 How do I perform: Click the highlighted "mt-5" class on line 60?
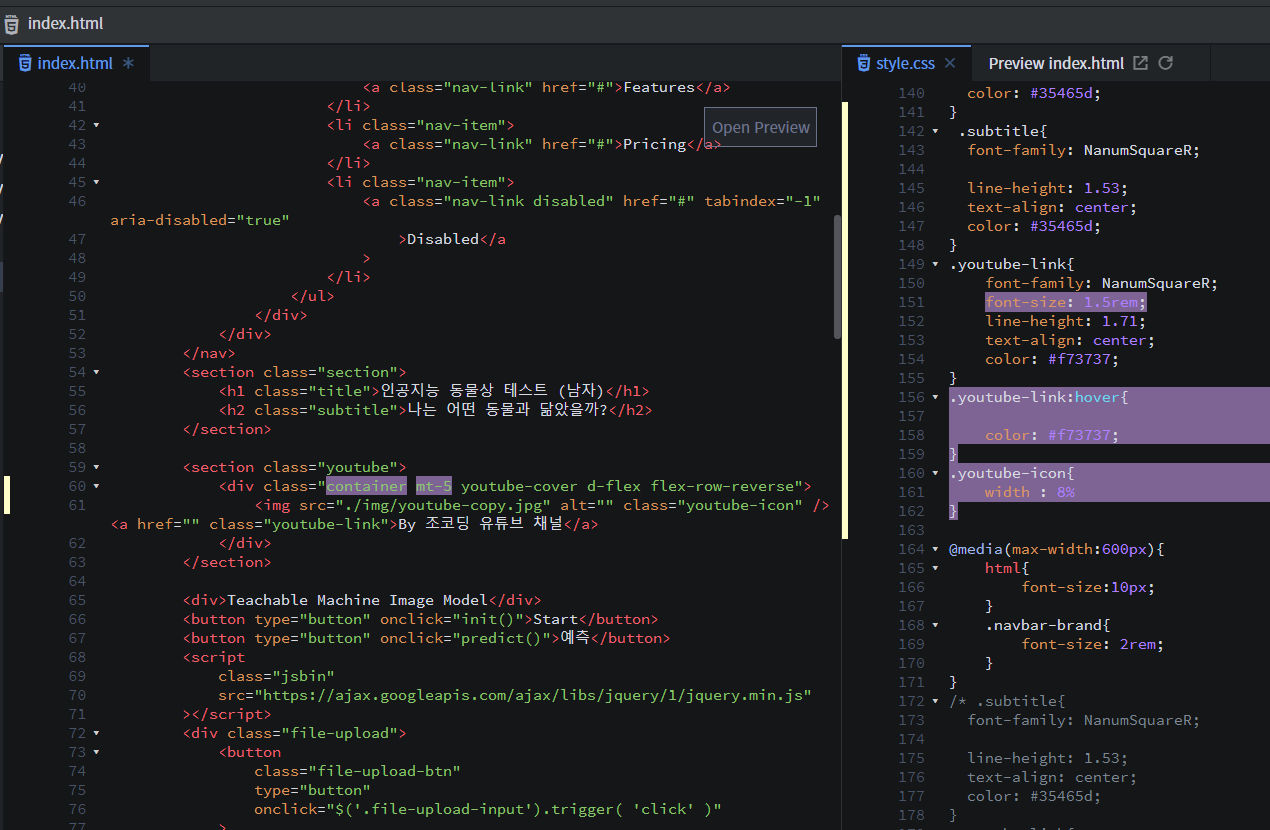tap(434, 486)
